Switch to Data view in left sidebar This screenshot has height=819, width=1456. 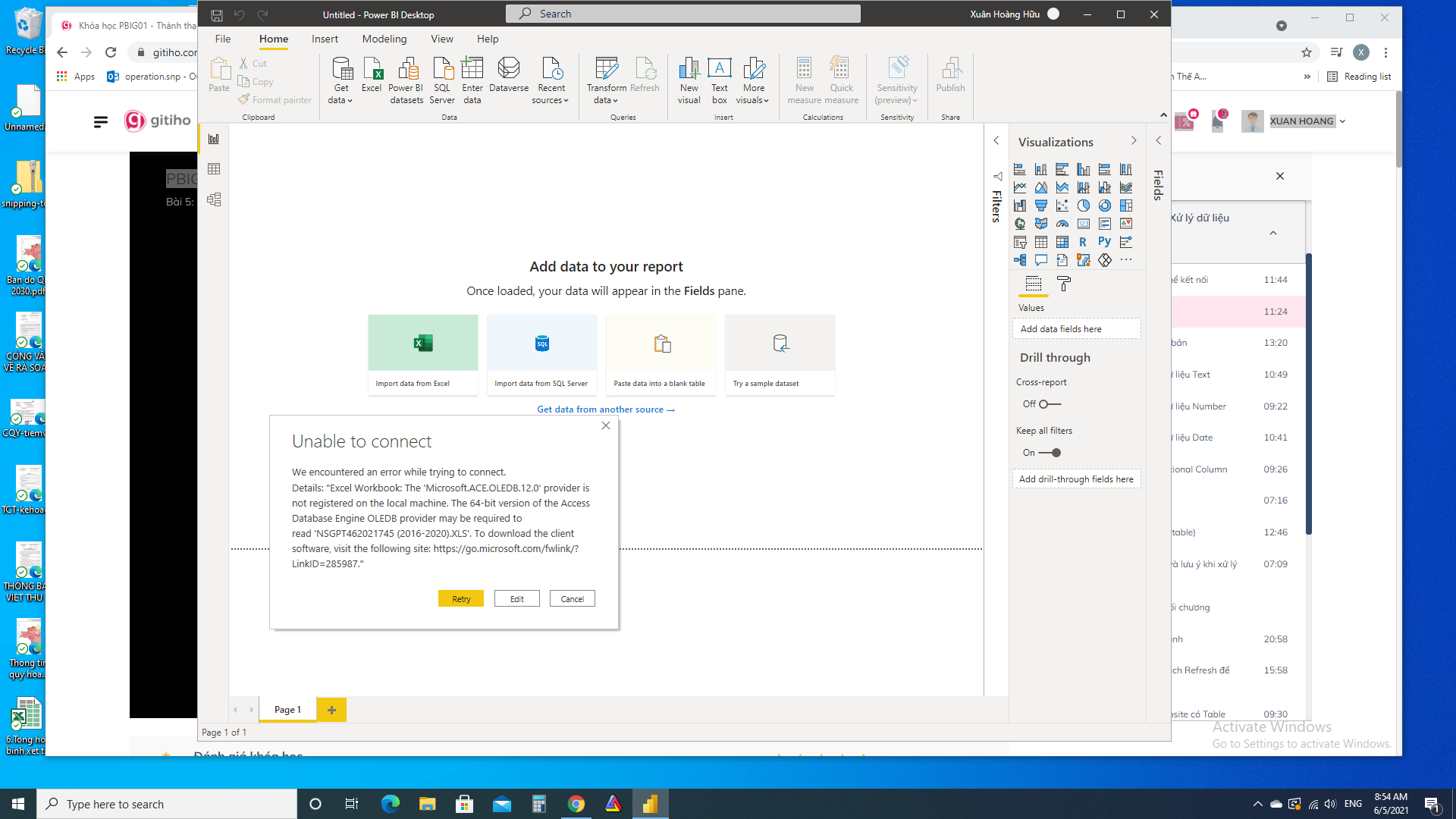pyautogui.click(x=214, y=169)
